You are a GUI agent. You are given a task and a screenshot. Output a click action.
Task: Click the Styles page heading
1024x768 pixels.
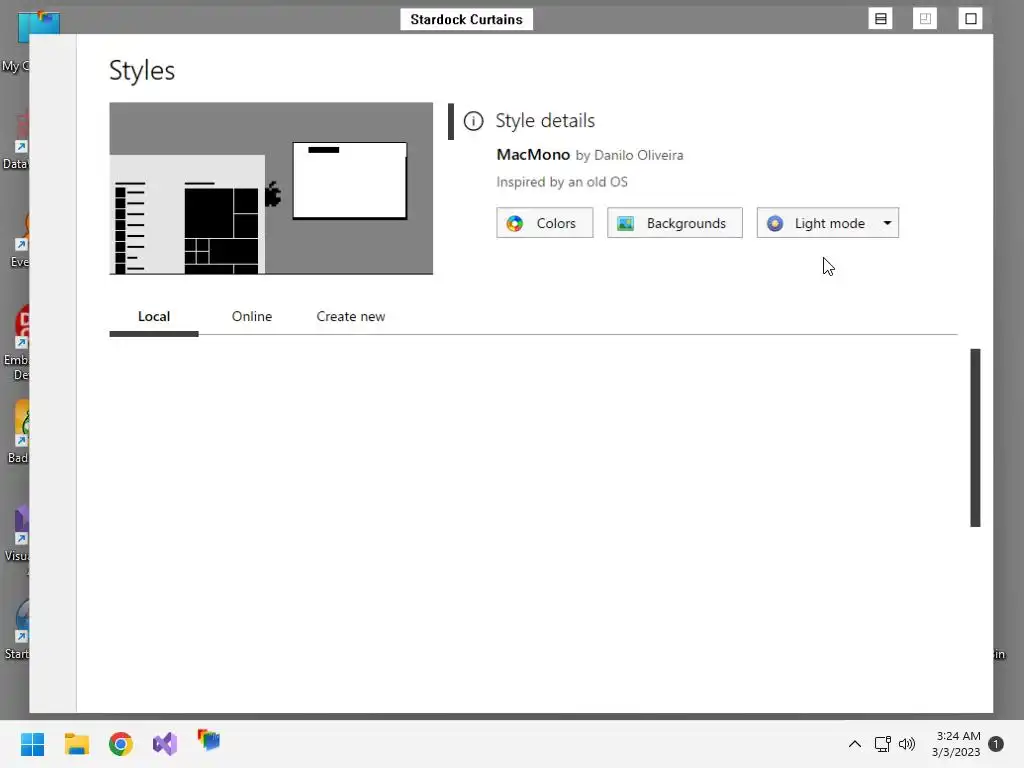coord(142,71)
